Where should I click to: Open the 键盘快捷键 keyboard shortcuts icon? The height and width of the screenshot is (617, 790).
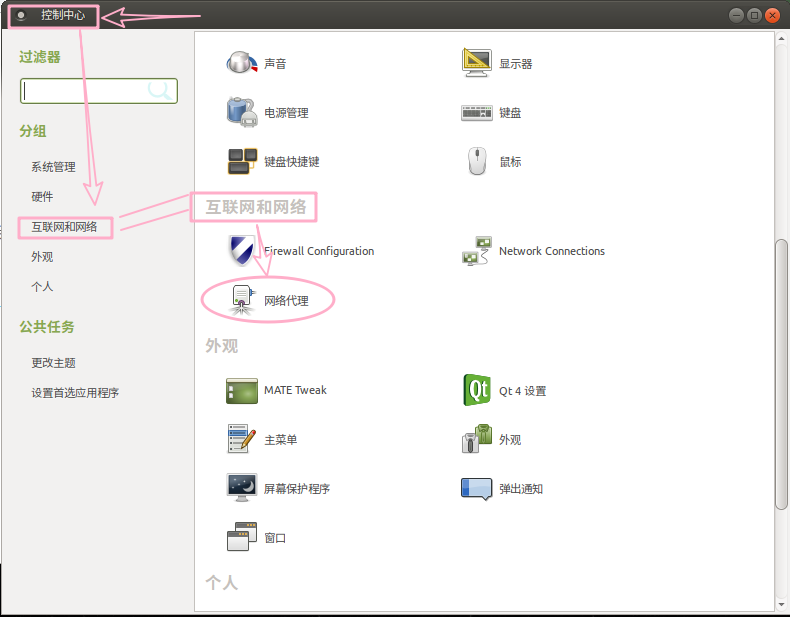(242, 161)
